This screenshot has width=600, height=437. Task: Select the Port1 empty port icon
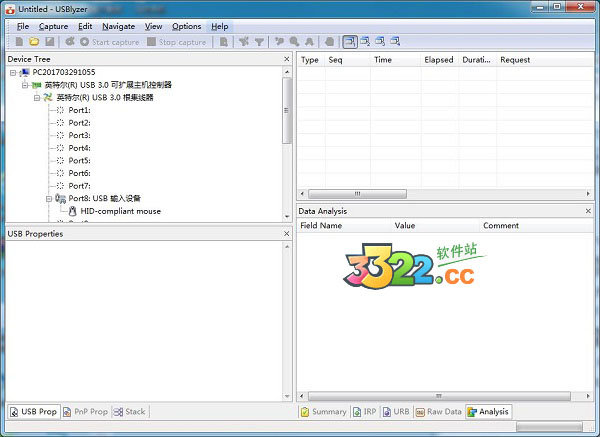pyautogui.click(x=60, y=110)
